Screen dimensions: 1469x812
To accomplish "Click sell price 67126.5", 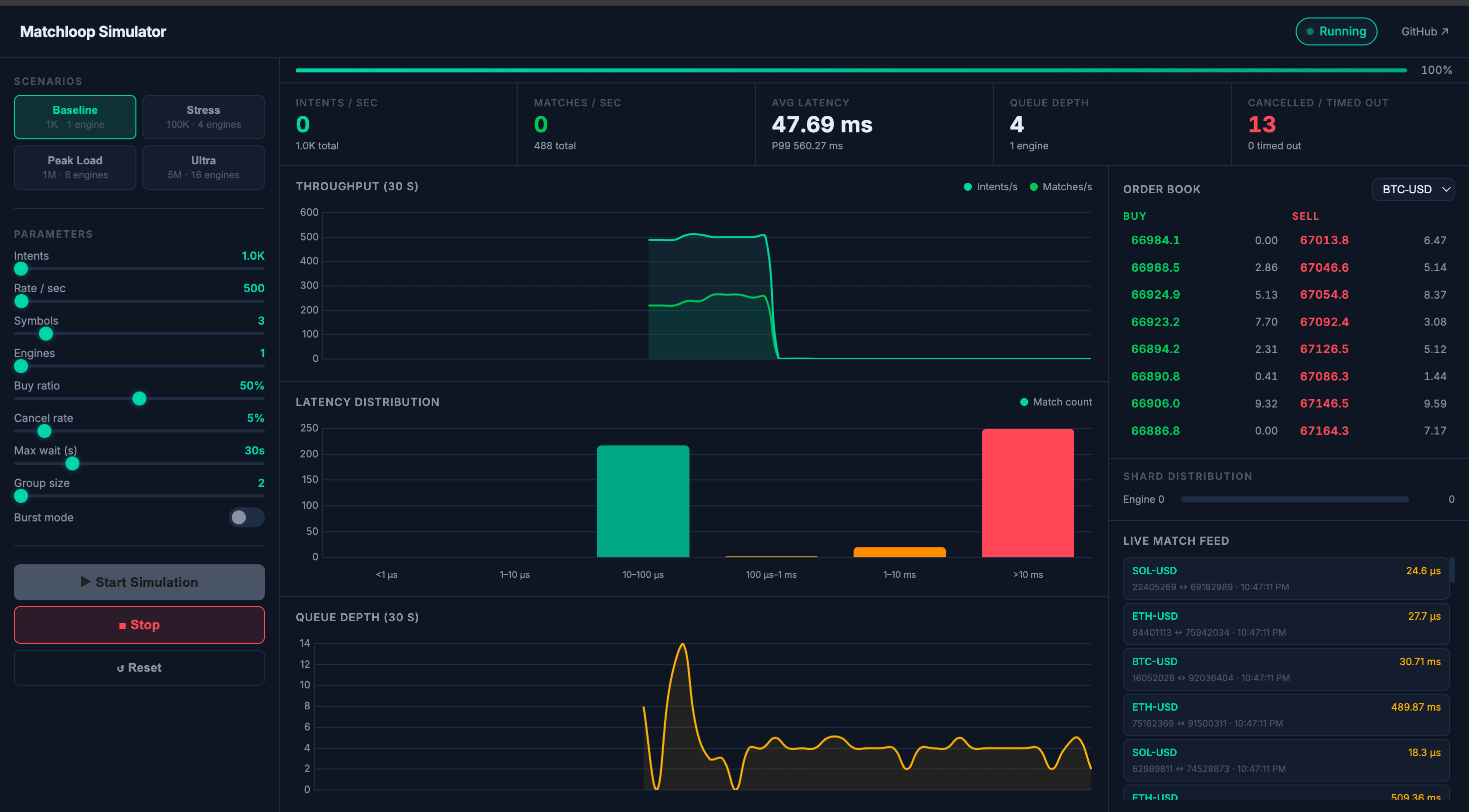I will (1324, 349).
